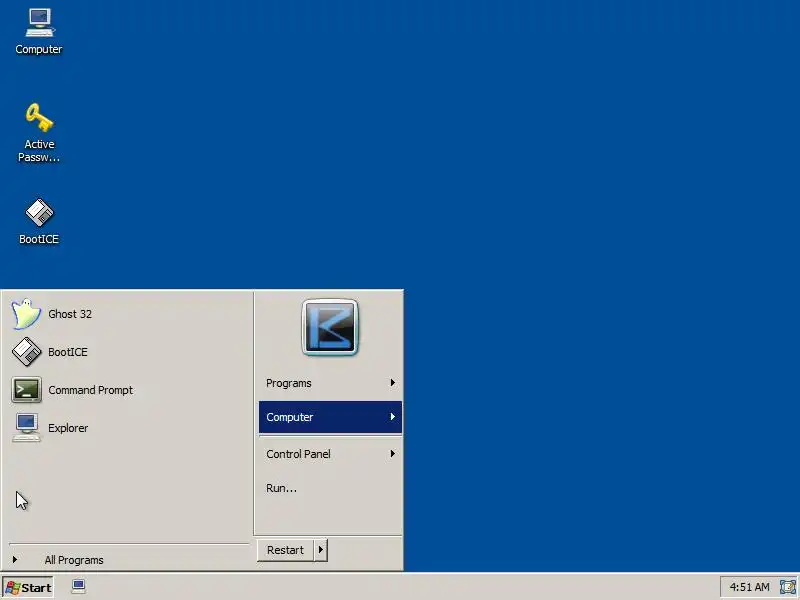Click the taskbar quick launch computer icon
Screen dimensions: 800x600
[79, 587]
